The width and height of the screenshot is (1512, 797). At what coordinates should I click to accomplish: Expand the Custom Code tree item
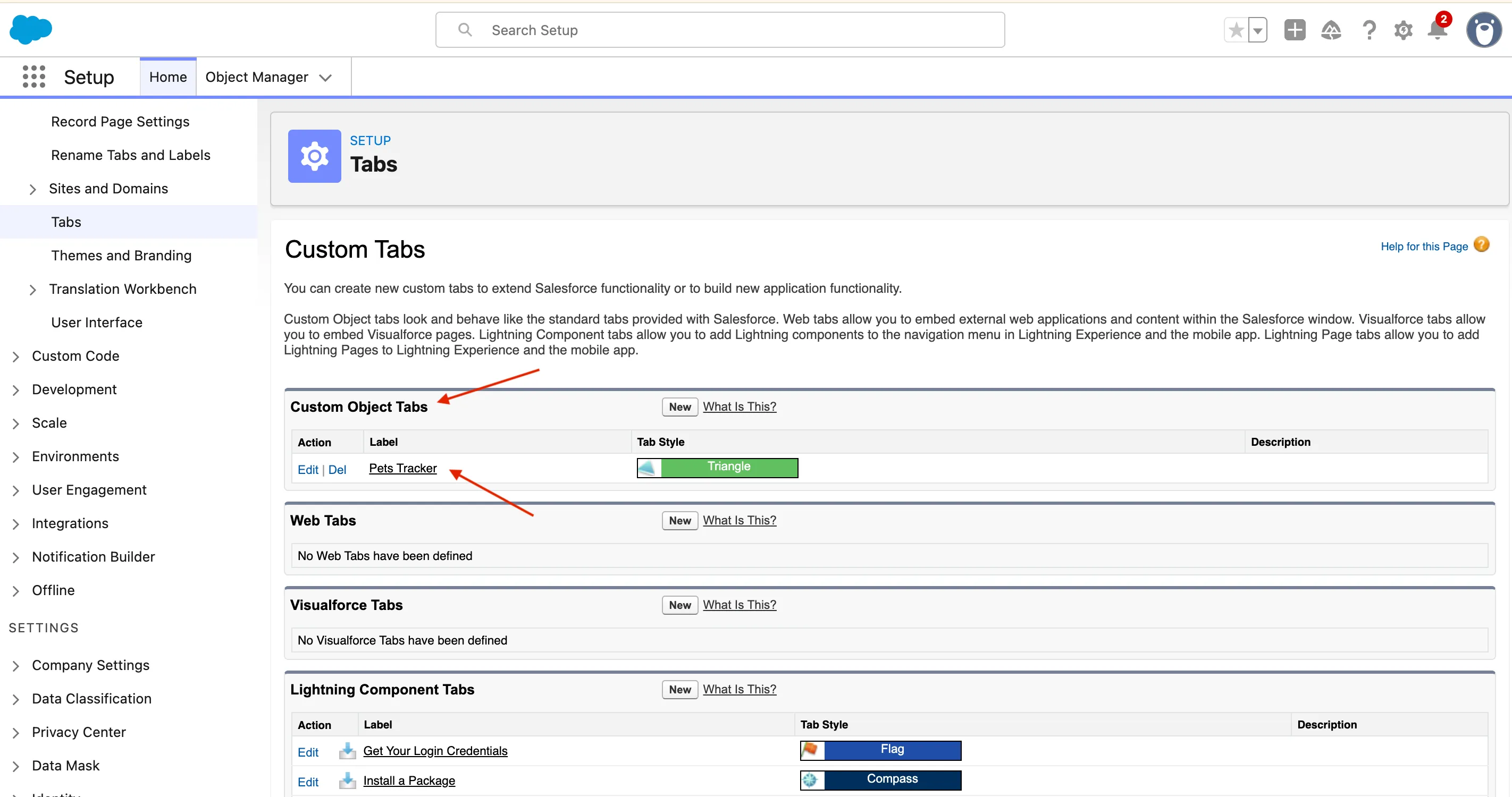point(16,357)
